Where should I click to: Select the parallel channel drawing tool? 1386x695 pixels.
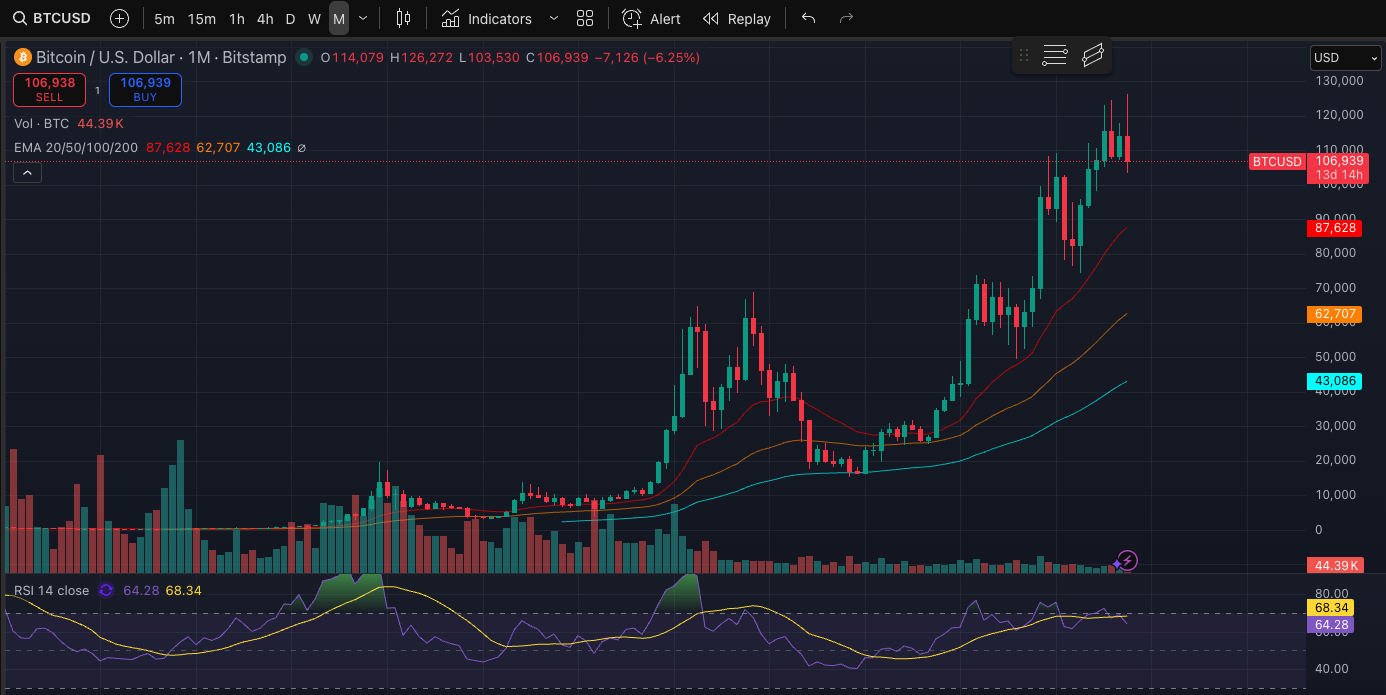[x=1092, y=55]
